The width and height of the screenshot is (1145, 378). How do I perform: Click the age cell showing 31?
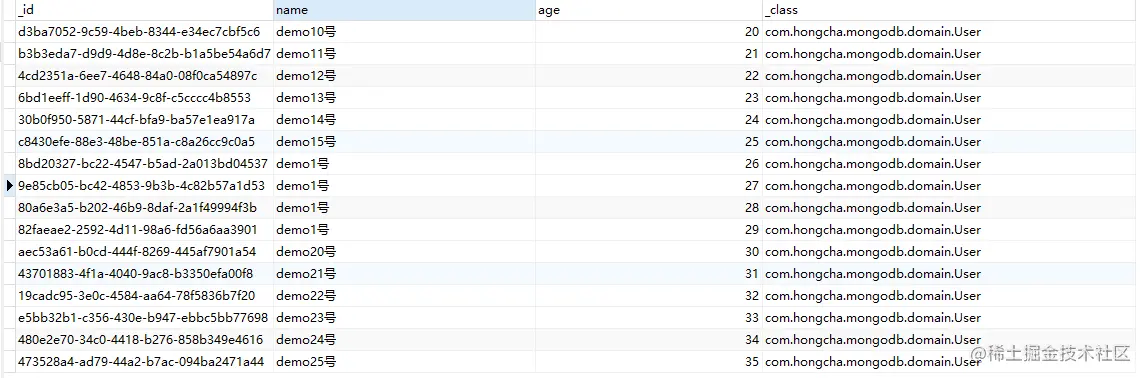click(648, 274)
